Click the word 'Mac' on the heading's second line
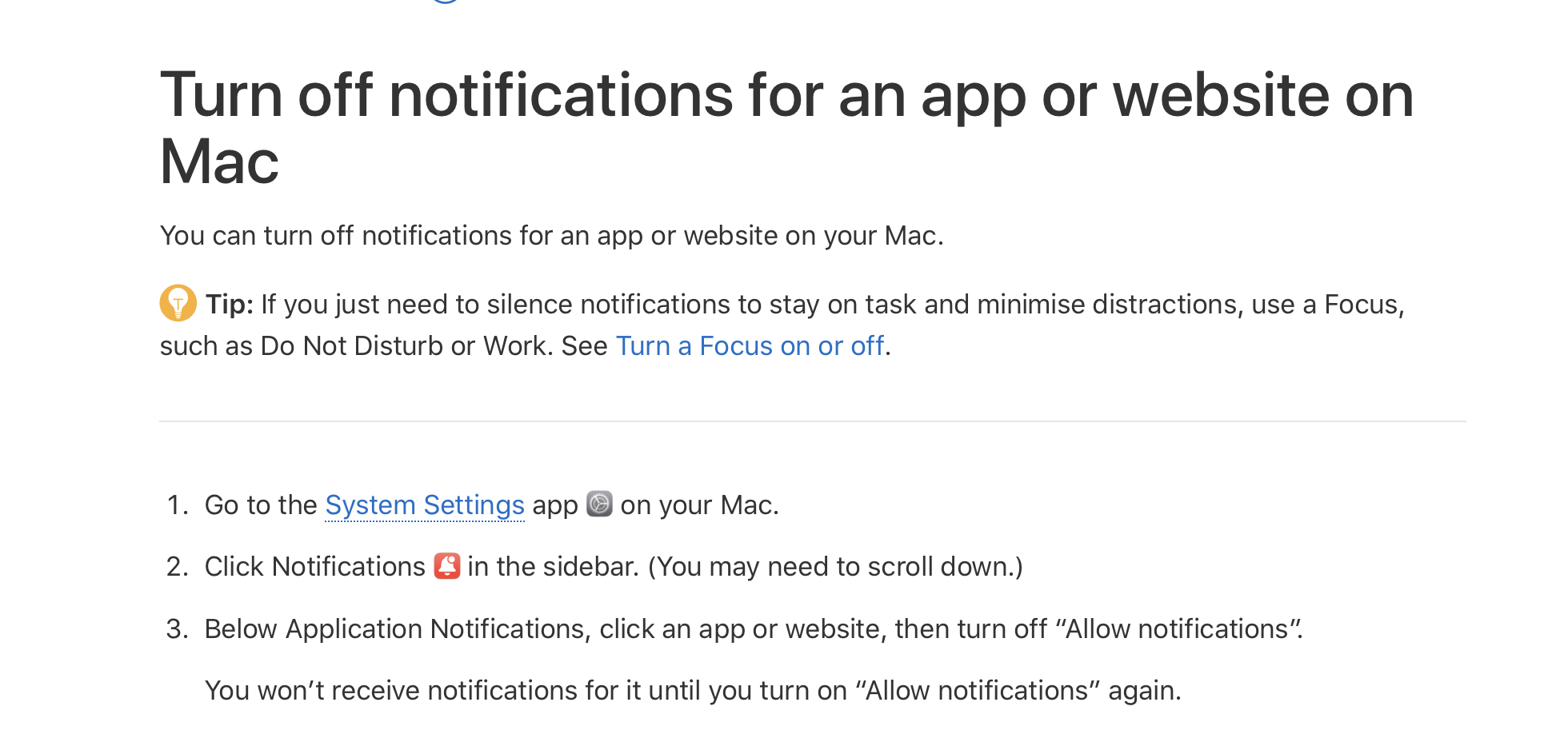1568x750 pixels. click(x=219, y=162)
